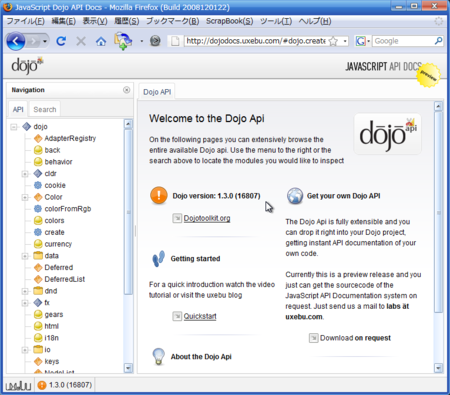Switch to the API navigation tab
The width and height of the screenshot is (450, 395).
pyautogui.click(x=18, y=109)
